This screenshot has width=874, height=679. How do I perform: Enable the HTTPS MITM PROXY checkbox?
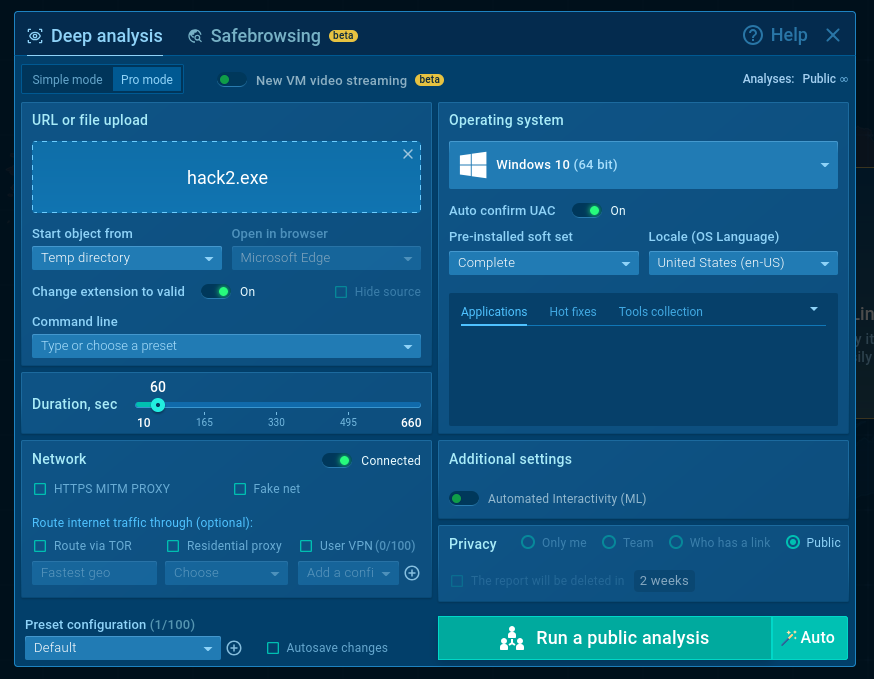point(40,489)
